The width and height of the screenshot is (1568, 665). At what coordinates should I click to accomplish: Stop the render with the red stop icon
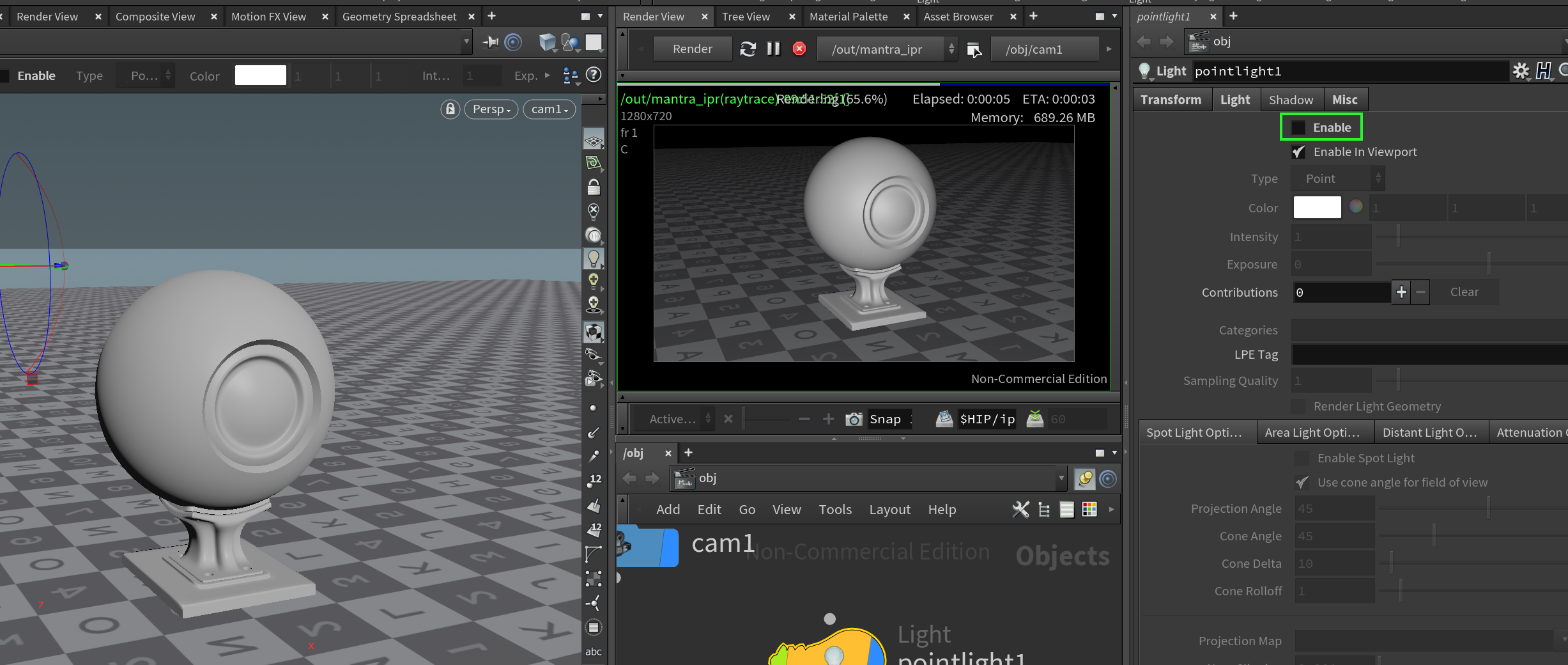tap(799, 48)
